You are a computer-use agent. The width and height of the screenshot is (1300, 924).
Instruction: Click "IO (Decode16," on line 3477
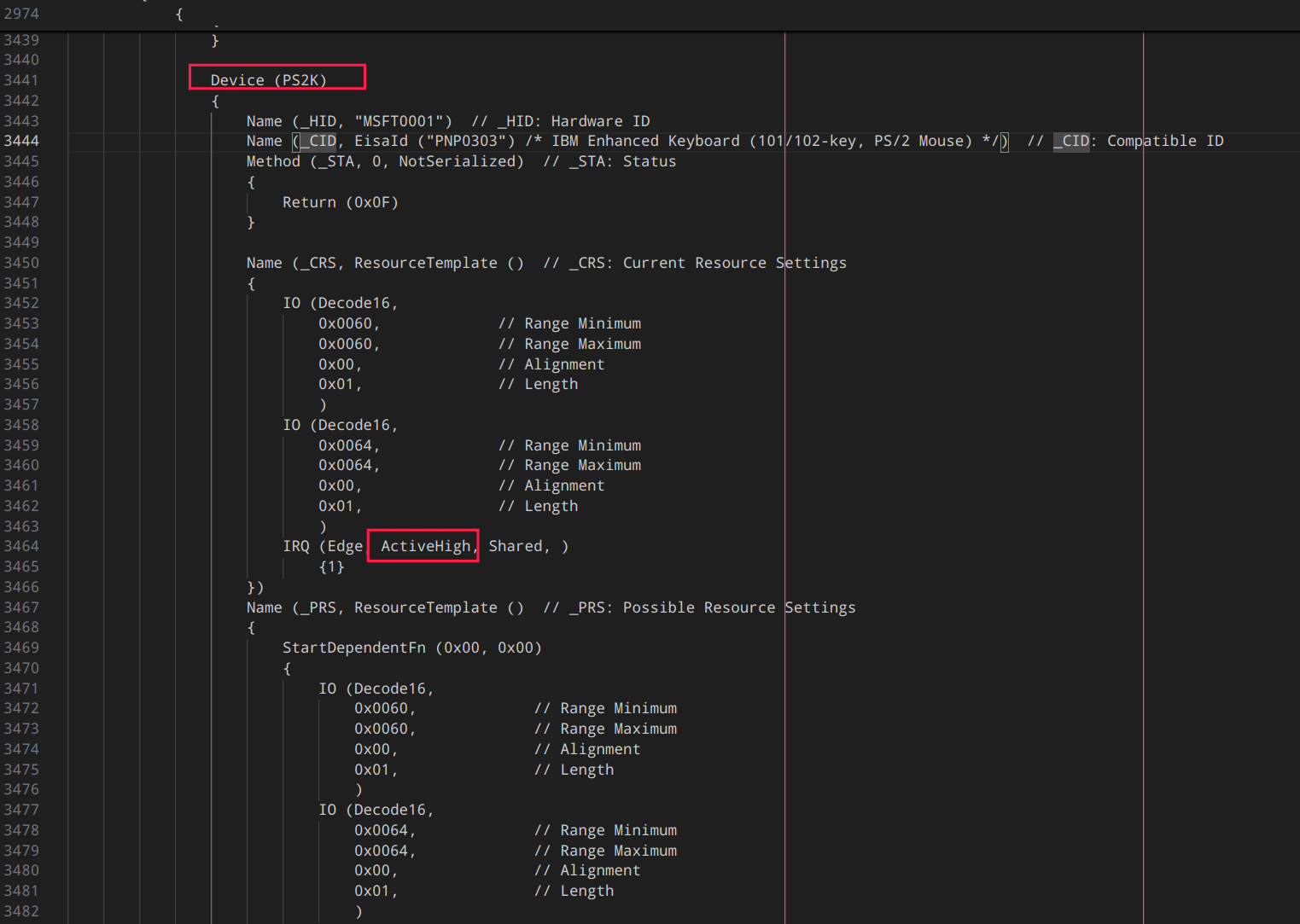[376, 810]
